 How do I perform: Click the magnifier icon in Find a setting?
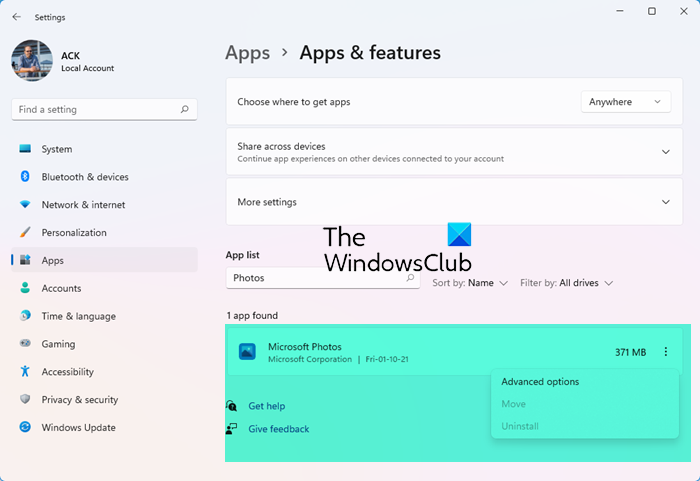pos(184,109)
